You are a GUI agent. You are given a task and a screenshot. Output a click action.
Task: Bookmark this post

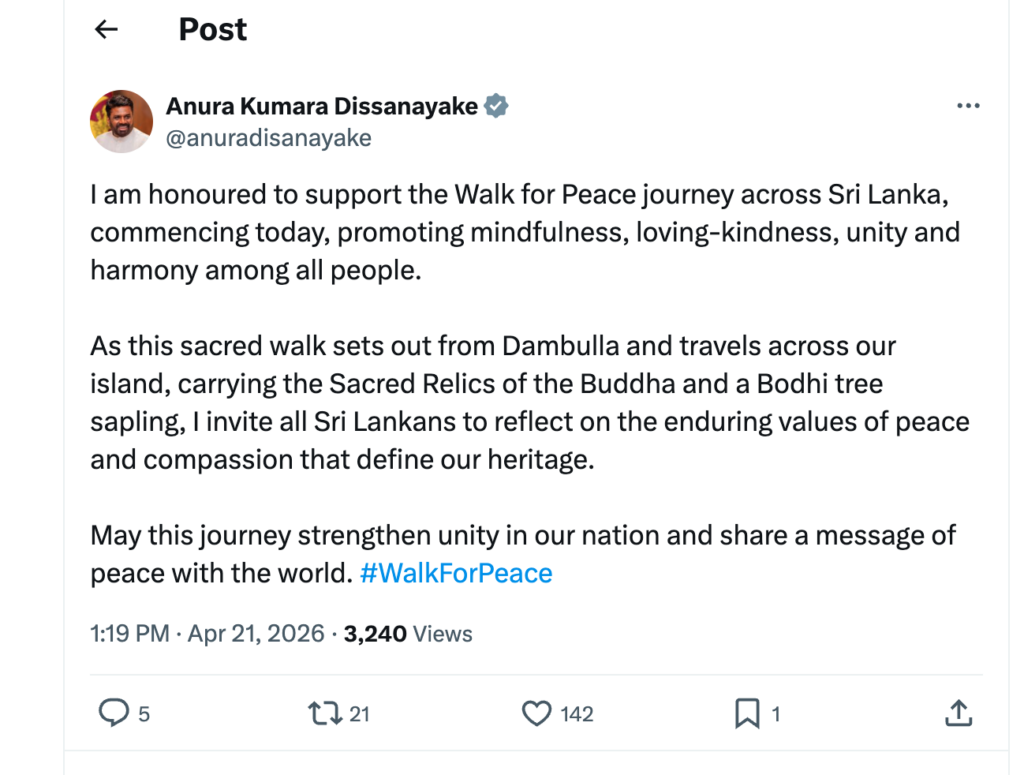[747, 713]
